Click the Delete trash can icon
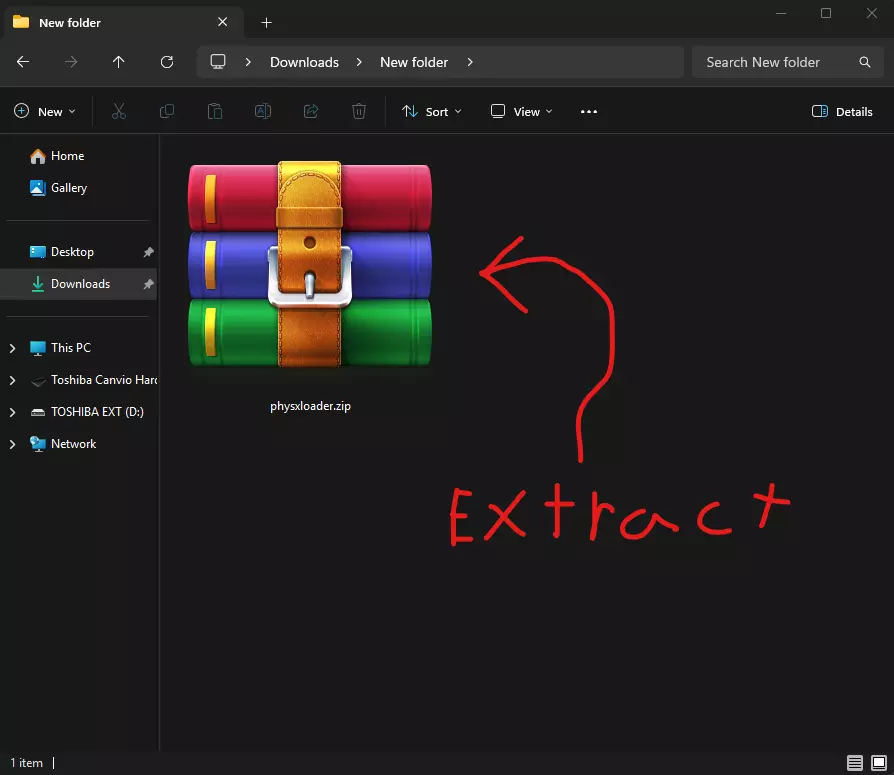894x775 pixels. tap(359, 111)
